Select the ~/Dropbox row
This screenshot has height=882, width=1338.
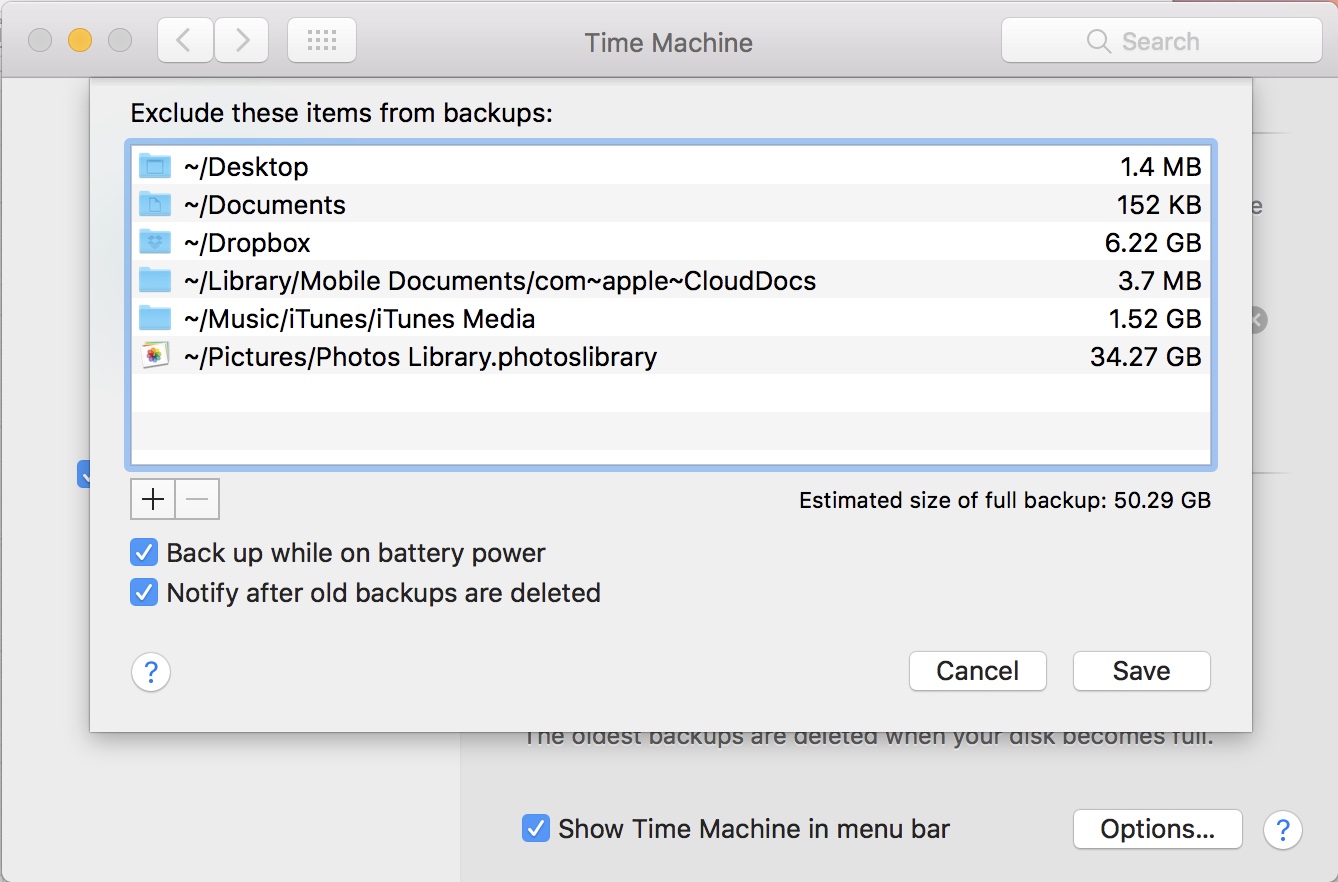pos(670,242)
